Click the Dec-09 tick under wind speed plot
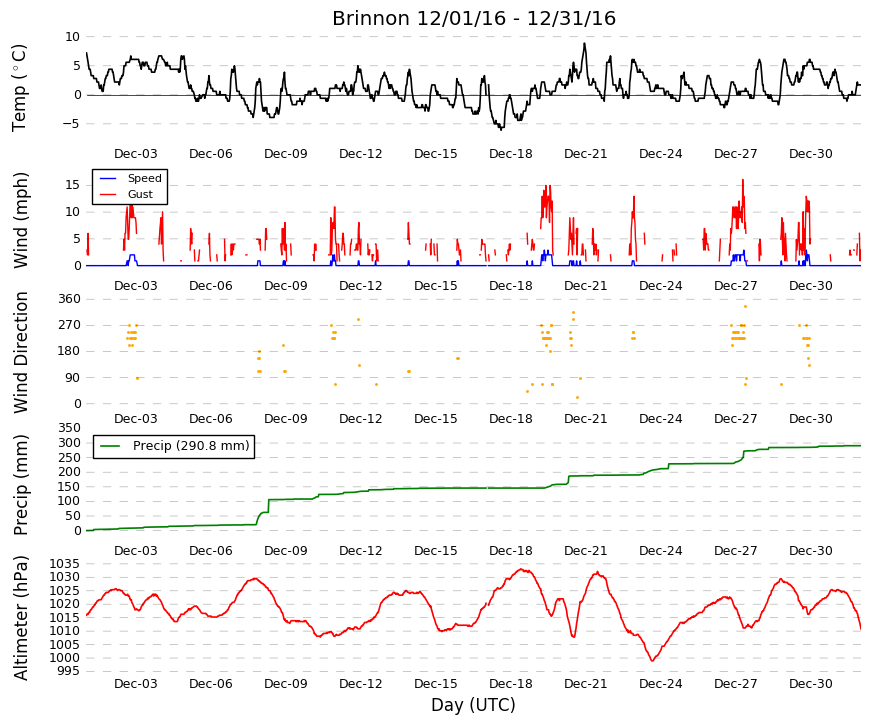Viewport: 871px width, 725px height. (x=286, y=286)
